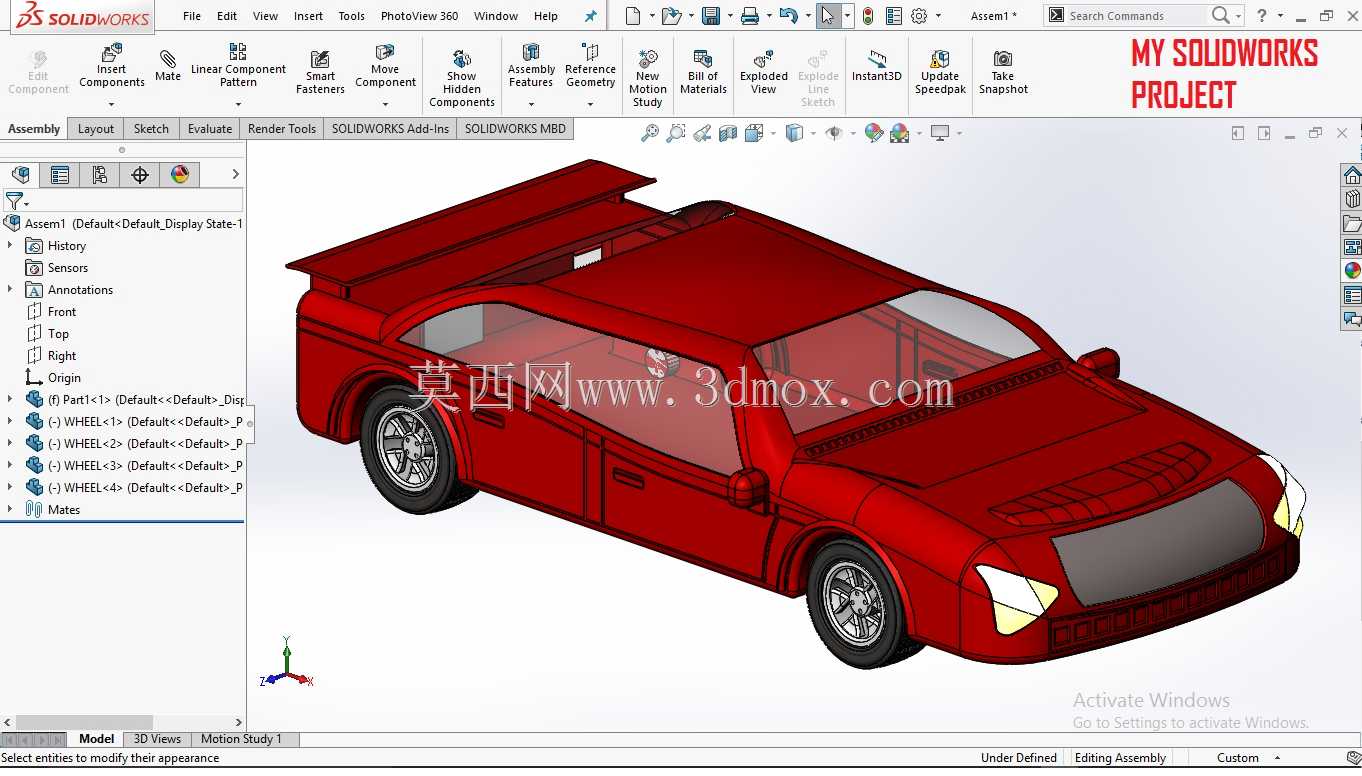Open the Custom units dropdown in status bar
Screen dimensions: 1362x776
point(1277,758)
